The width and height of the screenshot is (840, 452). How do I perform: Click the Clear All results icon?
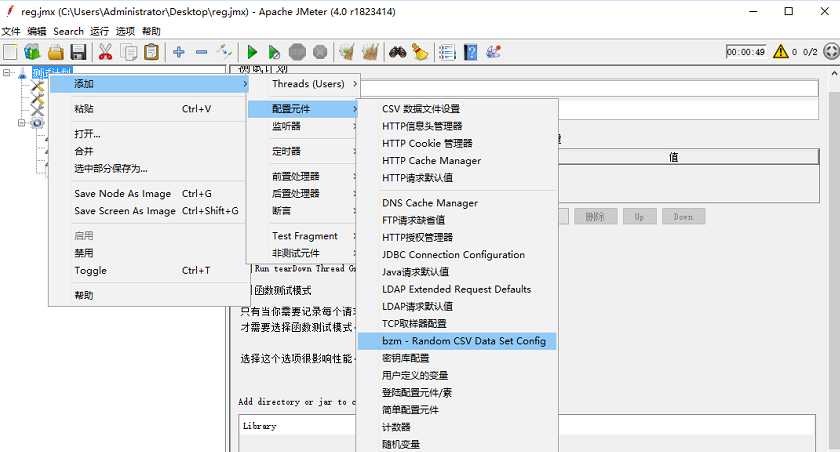[370, 52]
